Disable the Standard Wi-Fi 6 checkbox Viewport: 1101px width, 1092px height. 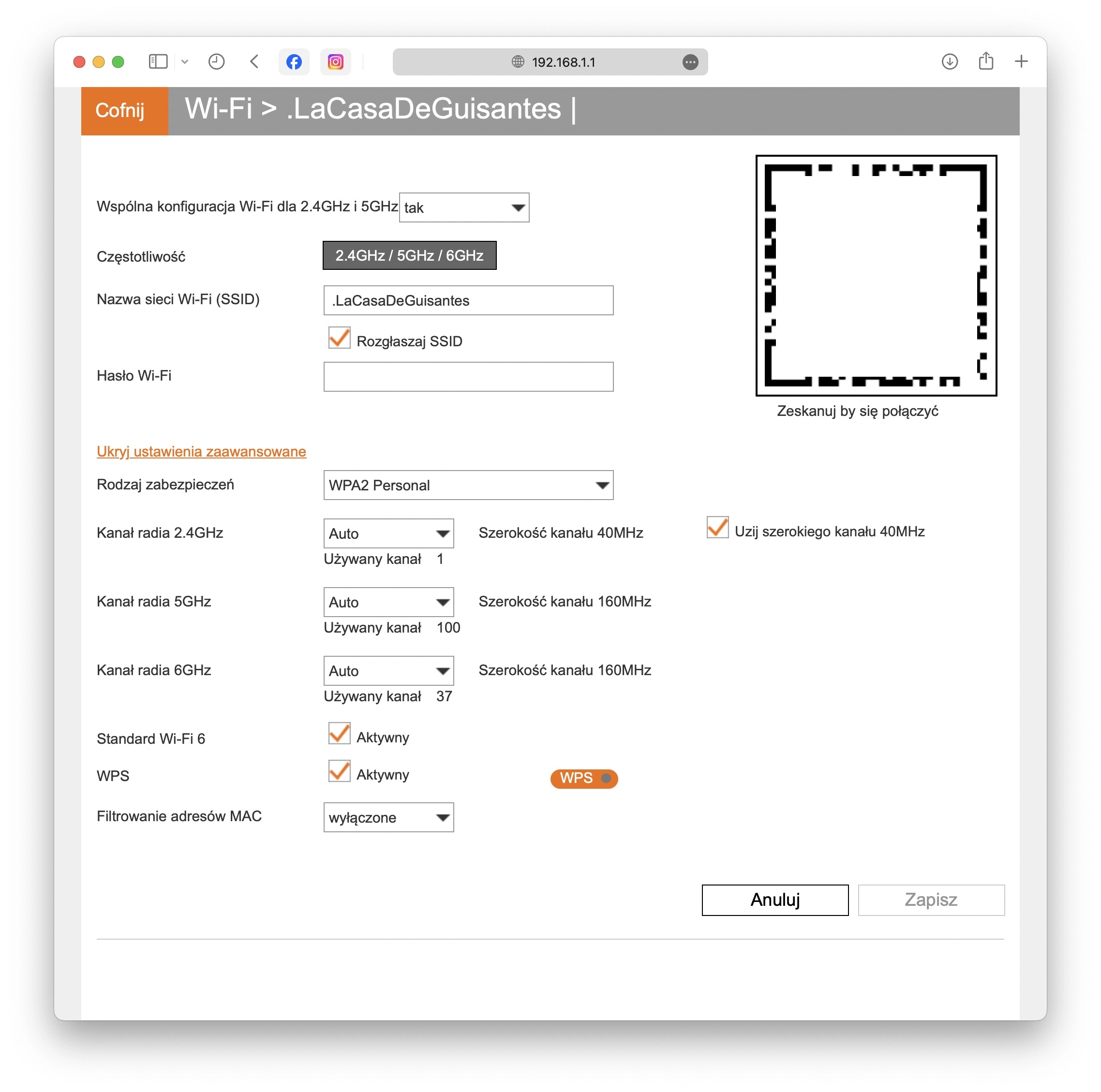coord(339,734)
